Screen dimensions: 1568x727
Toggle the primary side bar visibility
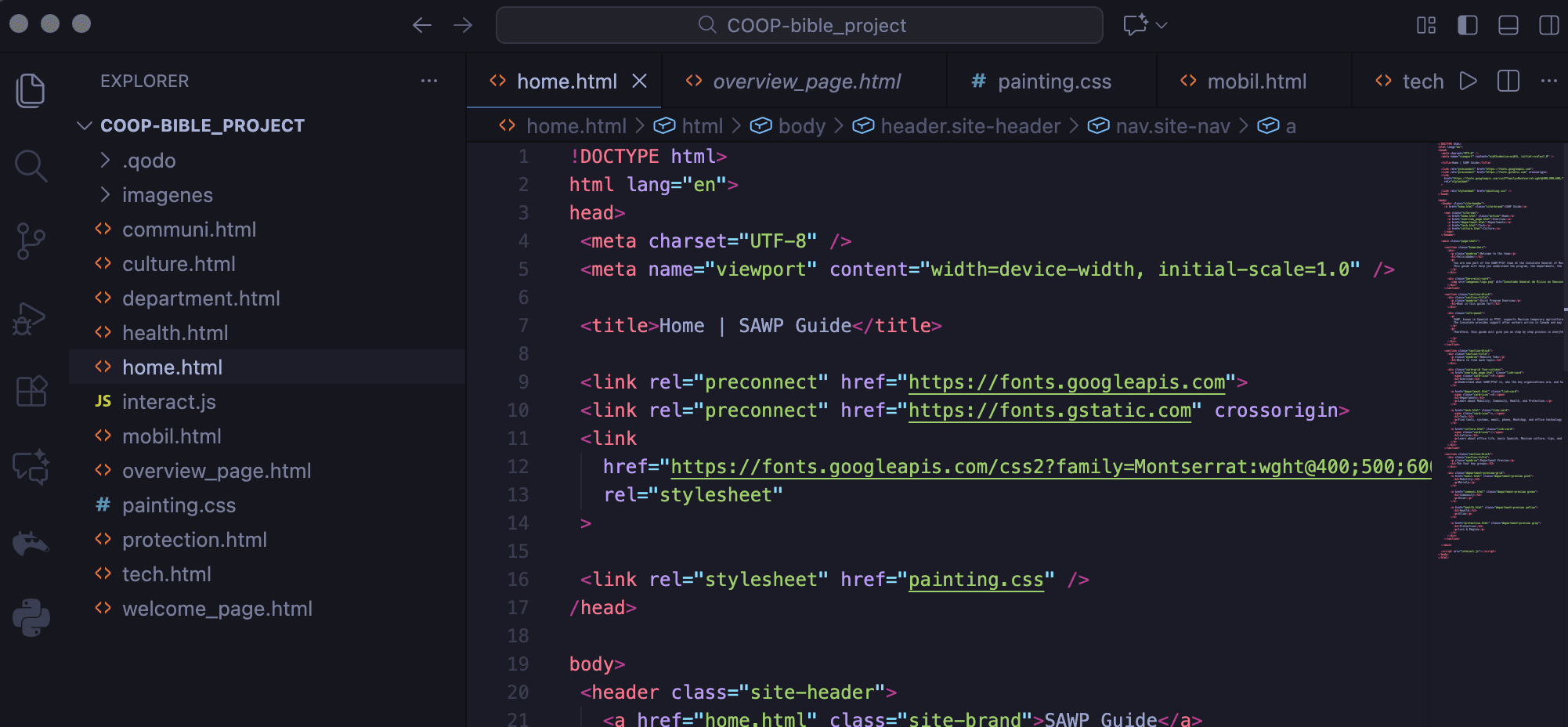1467,25
